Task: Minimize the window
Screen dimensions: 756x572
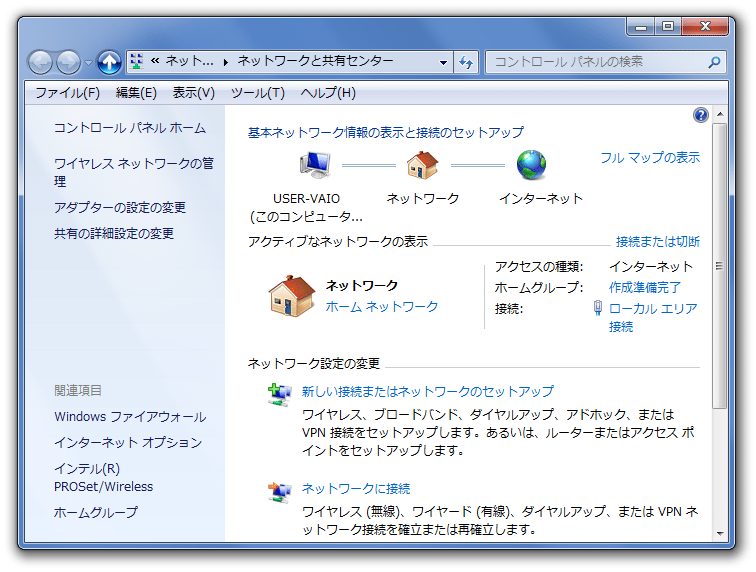Action: 641,26
